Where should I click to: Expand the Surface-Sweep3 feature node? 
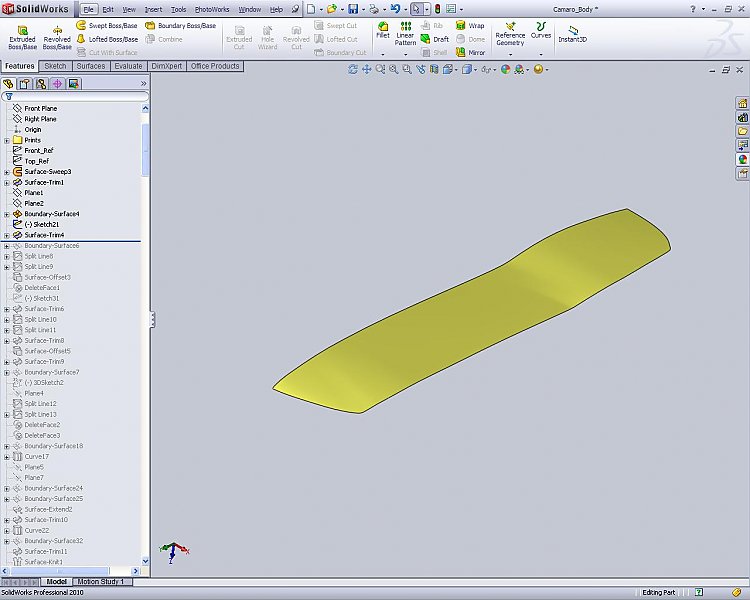tap(7, 172)
